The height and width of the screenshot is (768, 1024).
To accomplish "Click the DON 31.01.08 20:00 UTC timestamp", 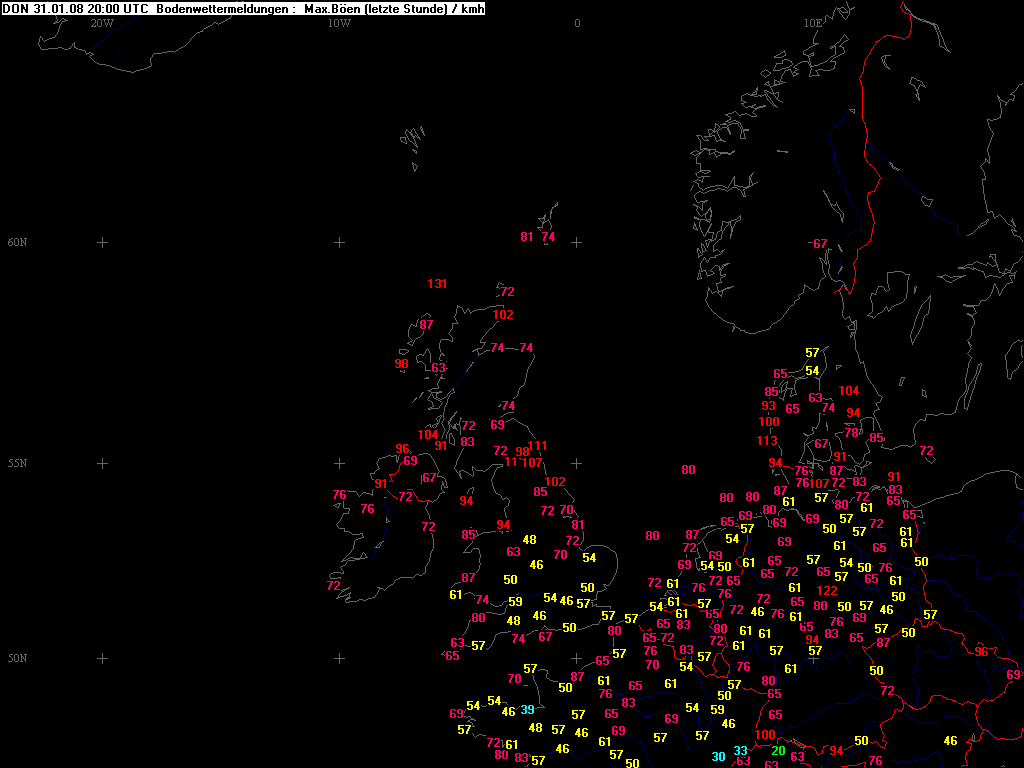I will click(76, 8).
